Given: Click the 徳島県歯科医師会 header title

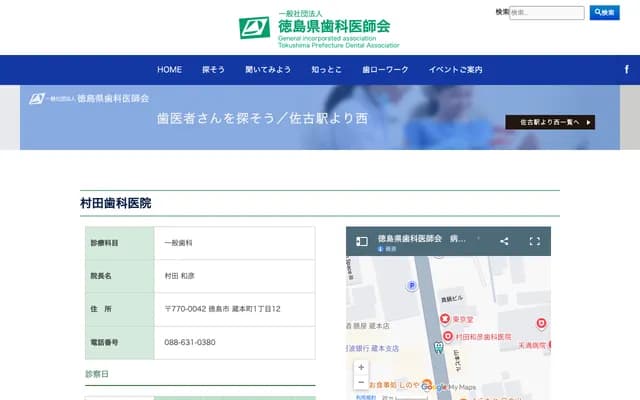Looking at the screenshot, I should click(334, 26).
